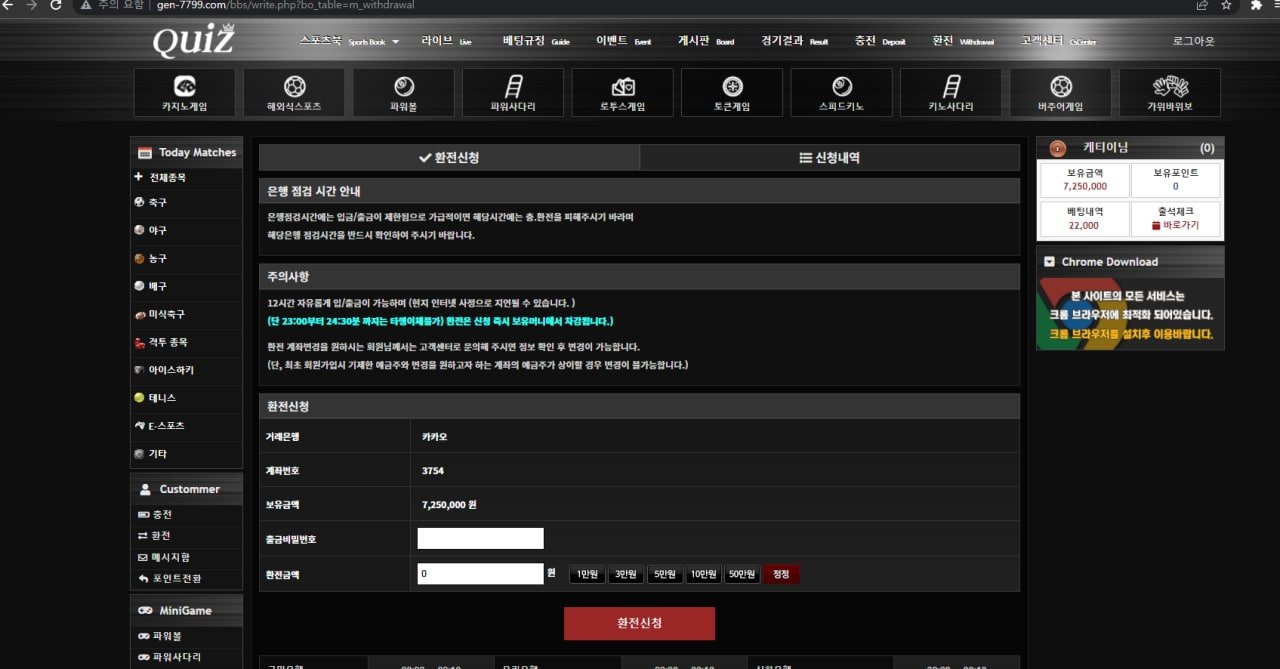
Task: Add 10만원 to the withdrawal amount
Action: [703, 574]
